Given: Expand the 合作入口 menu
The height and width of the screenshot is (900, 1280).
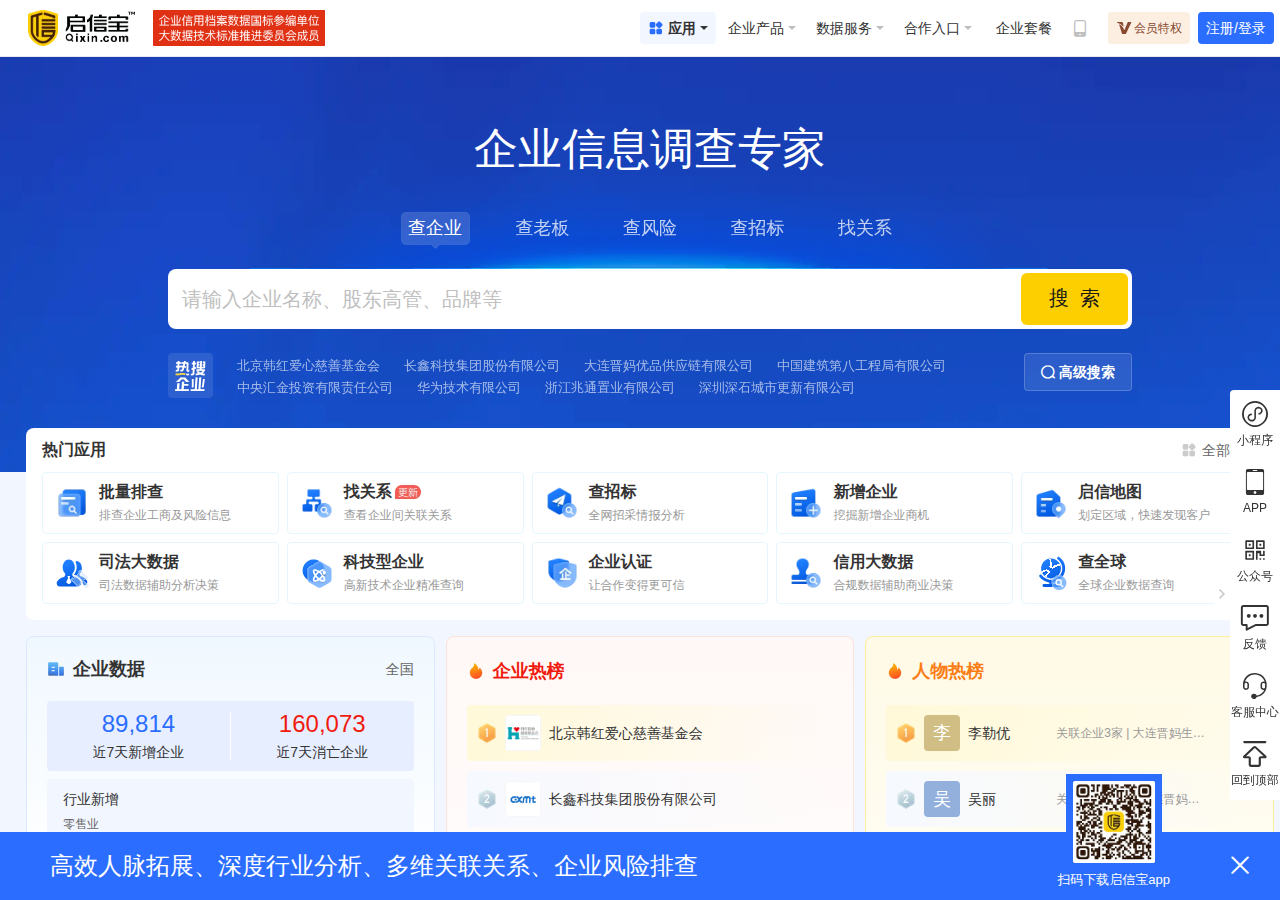Looking at the screenshot, I should coord(938,28).
